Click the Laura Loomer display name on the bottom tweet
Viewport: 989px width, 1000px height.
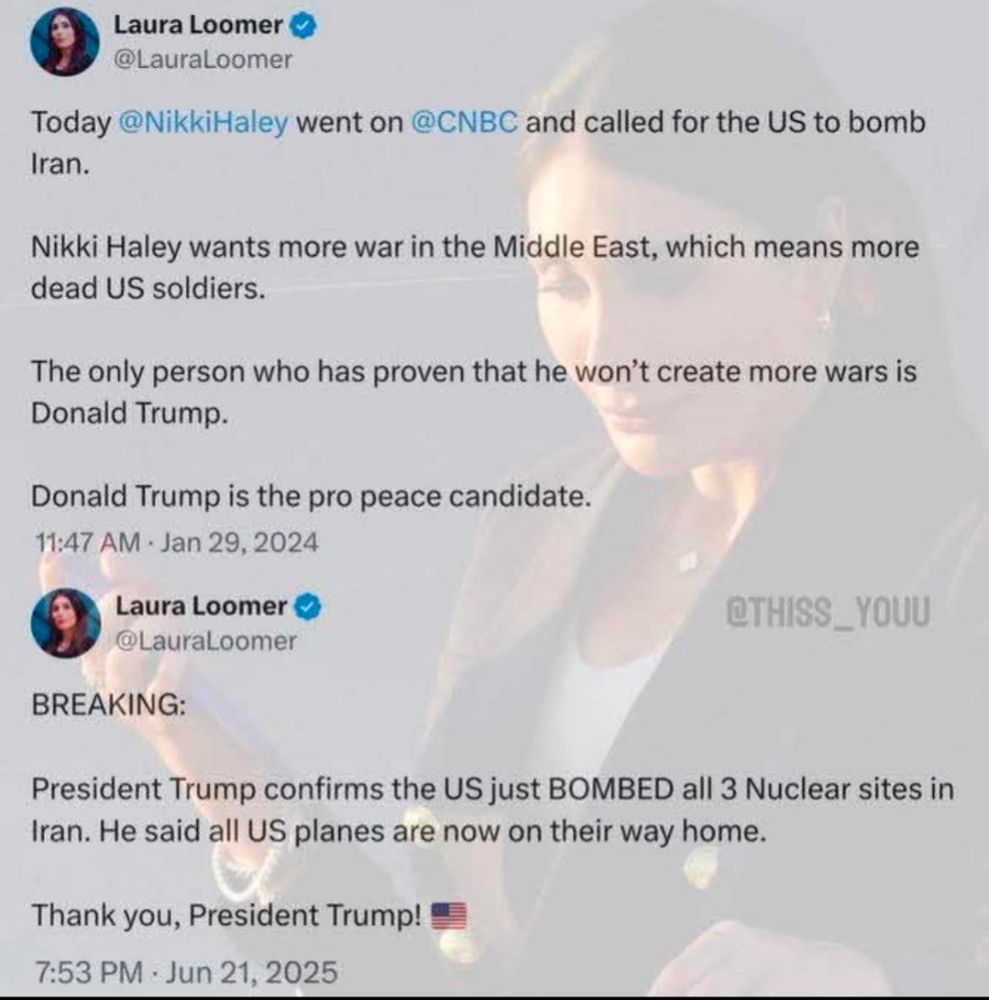click(x=201, y=606)
